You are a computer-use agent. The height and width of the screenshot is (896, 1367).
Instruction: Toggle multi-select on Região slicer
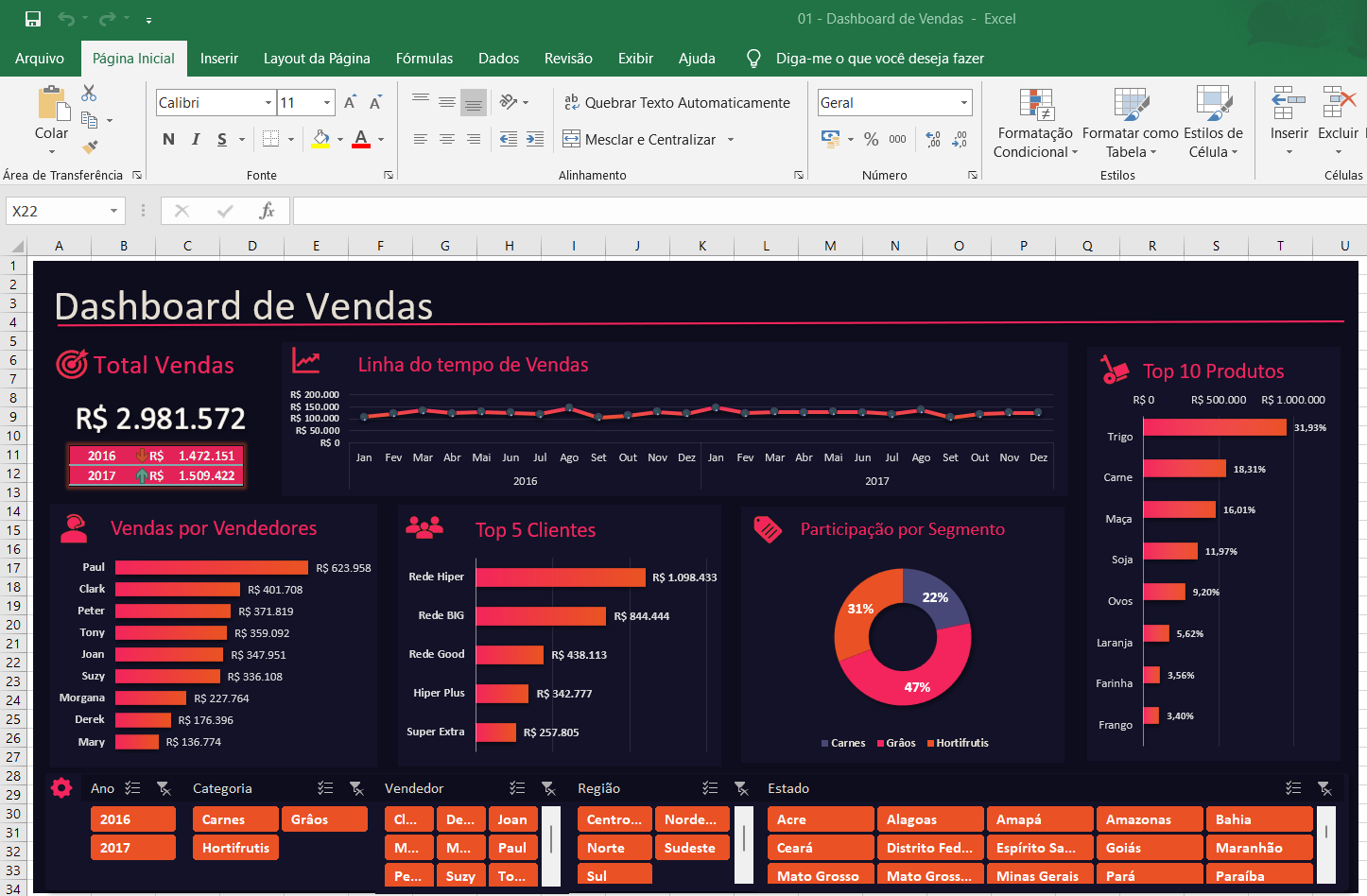[710, 788]
